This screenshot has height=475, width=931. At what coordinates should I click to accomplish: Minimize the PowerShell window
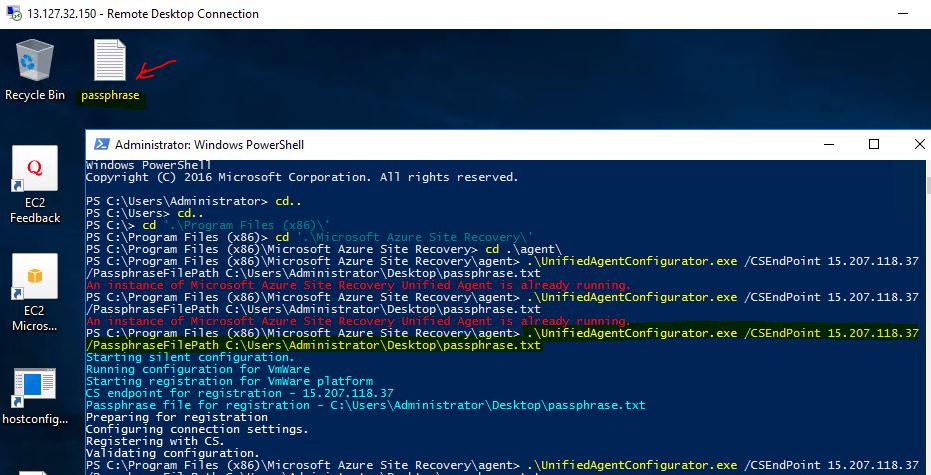pyautogui.click(x=828, y=144)
